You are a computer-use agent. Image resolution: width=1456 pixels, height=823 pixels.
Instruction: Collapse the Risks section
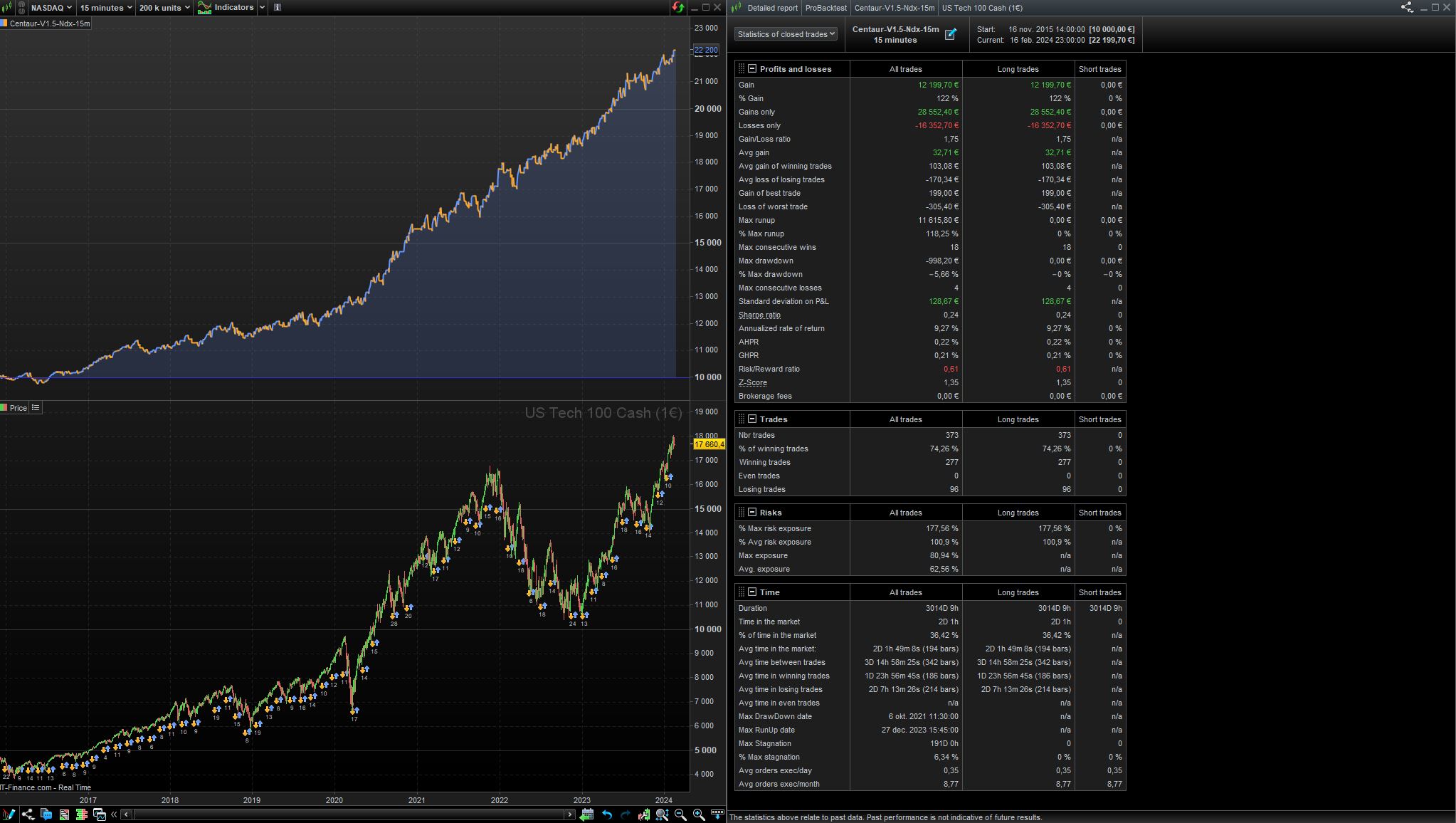(x=751, y=513)
